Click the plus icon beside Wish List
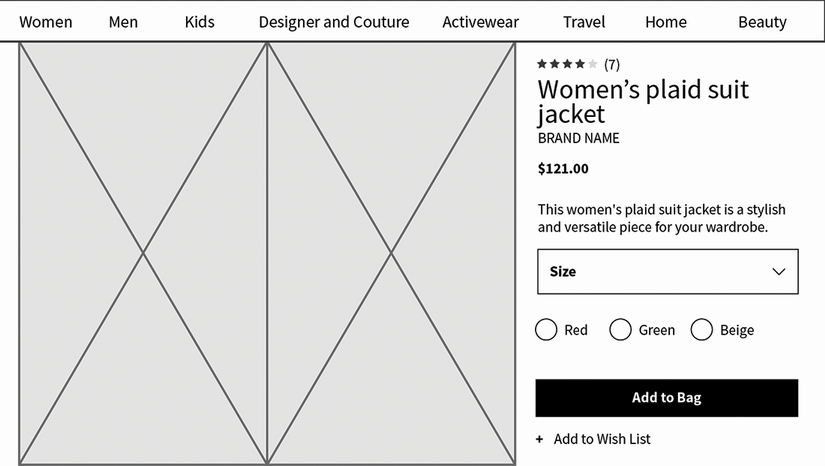This screenshot has width=825, height=466. point(540,439)
